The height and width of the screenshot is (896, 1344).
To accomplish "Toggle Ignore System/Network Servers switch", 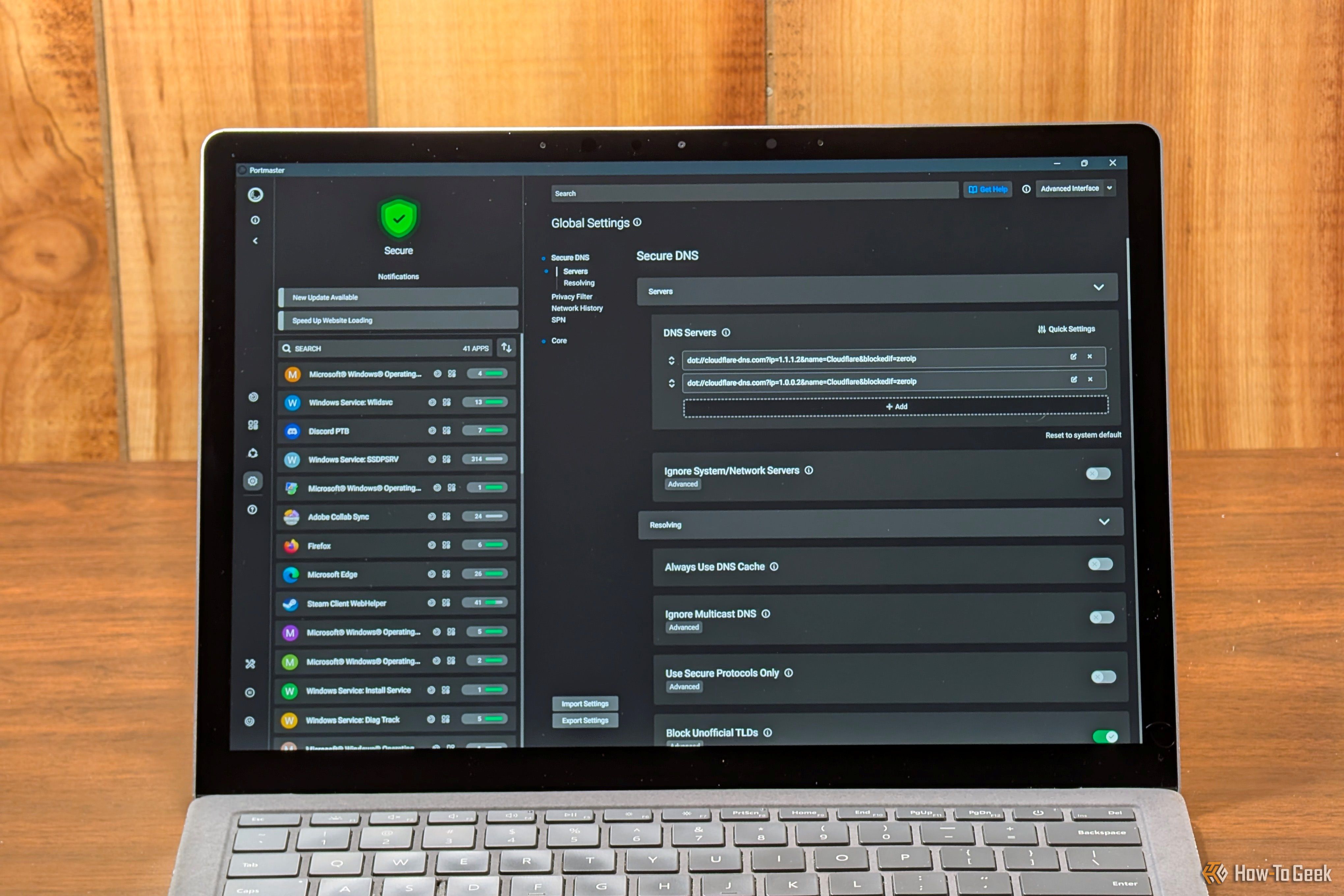I will coord(1098,474).
